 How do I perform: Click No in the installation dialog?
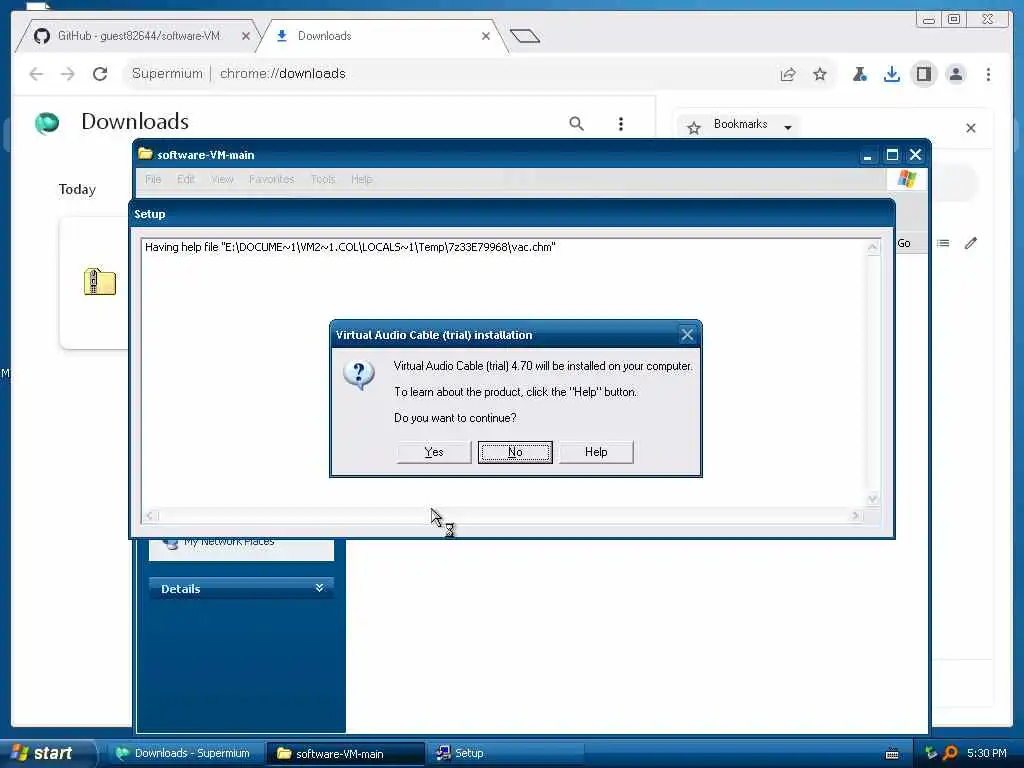[515, 452]
